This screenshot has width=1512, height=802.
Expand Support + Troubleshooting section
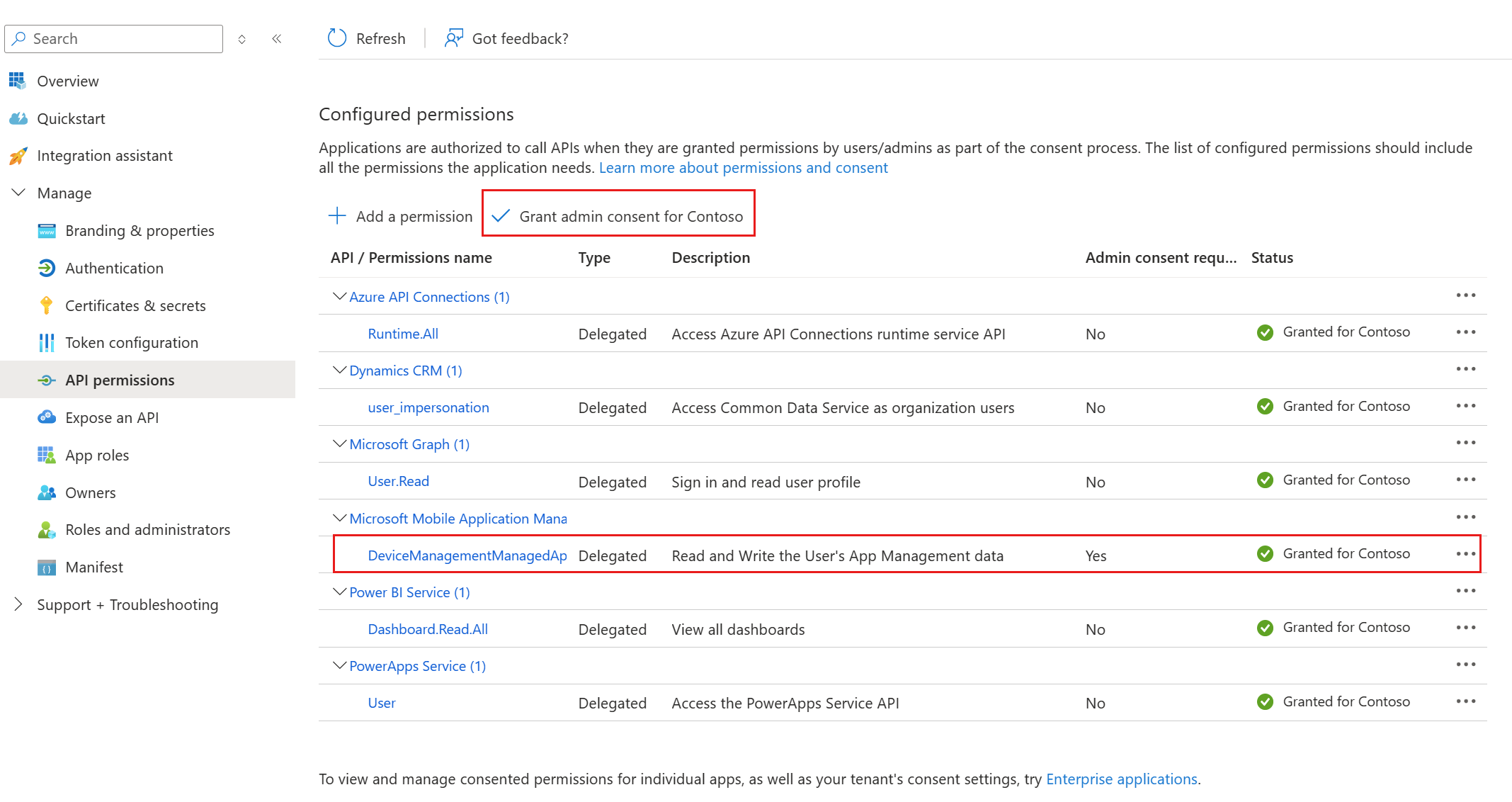click(19, 604)
